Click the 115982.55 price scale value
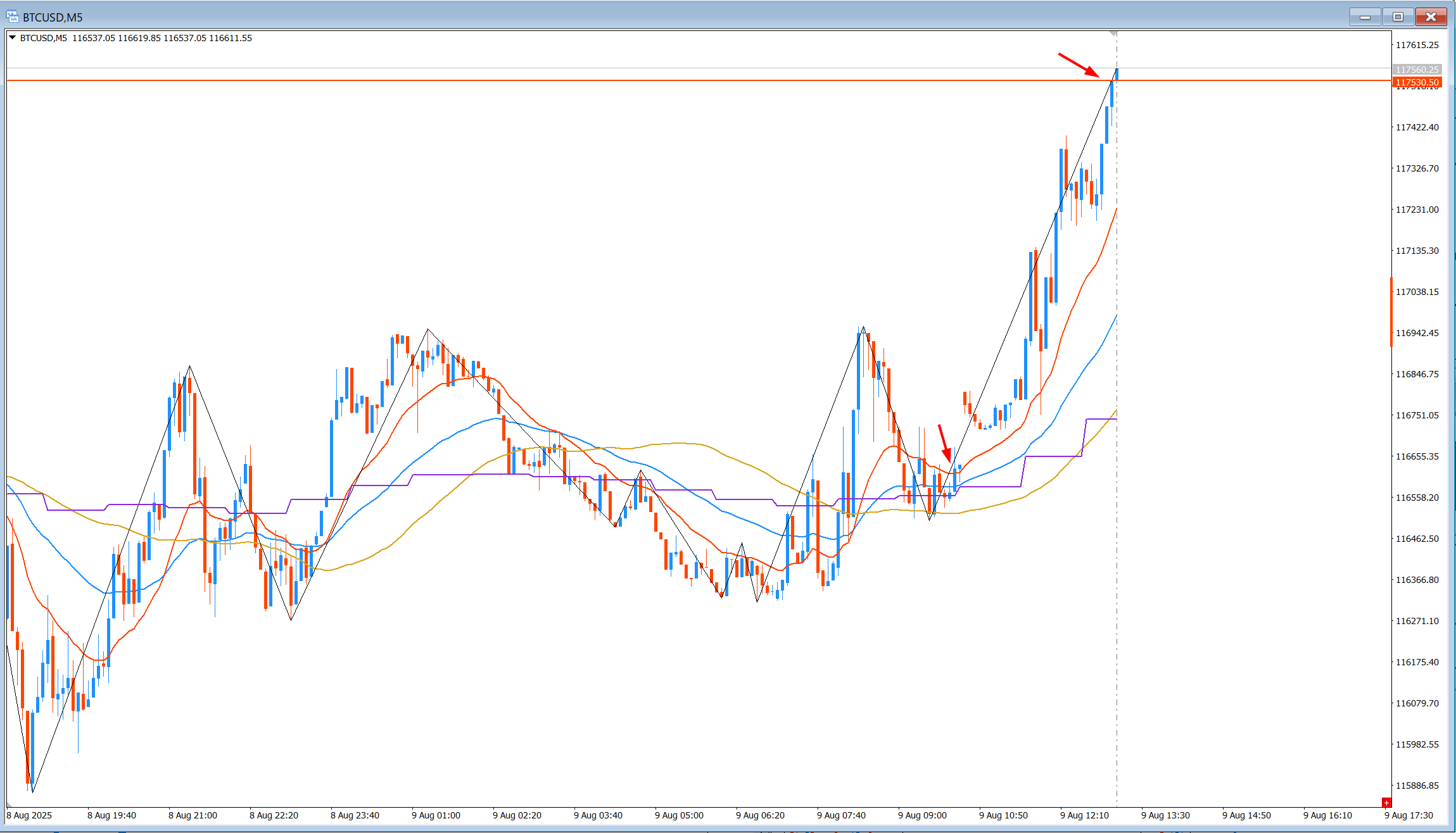The image size is (1456, 833). coord(1417,744)
